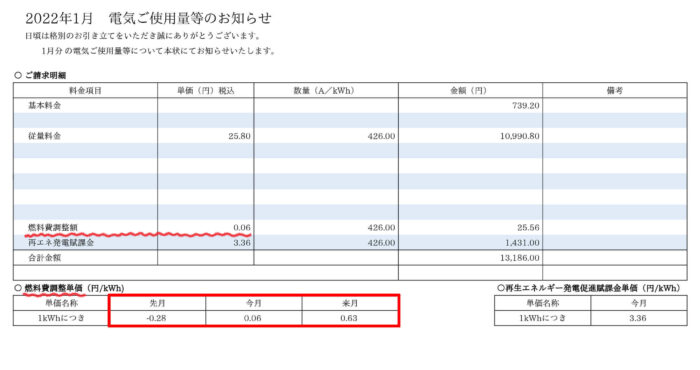The height and width of the screenshot is (370, 700).
Task: Click the '基本料金' row label
Action: 45,106
